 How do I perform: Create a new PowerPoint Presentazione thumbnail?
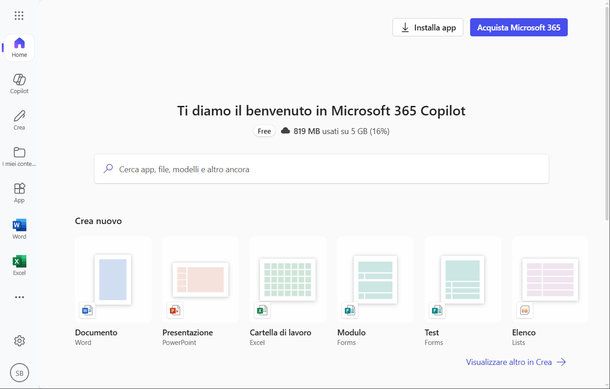pyautogui.click(x=200, y=279)
